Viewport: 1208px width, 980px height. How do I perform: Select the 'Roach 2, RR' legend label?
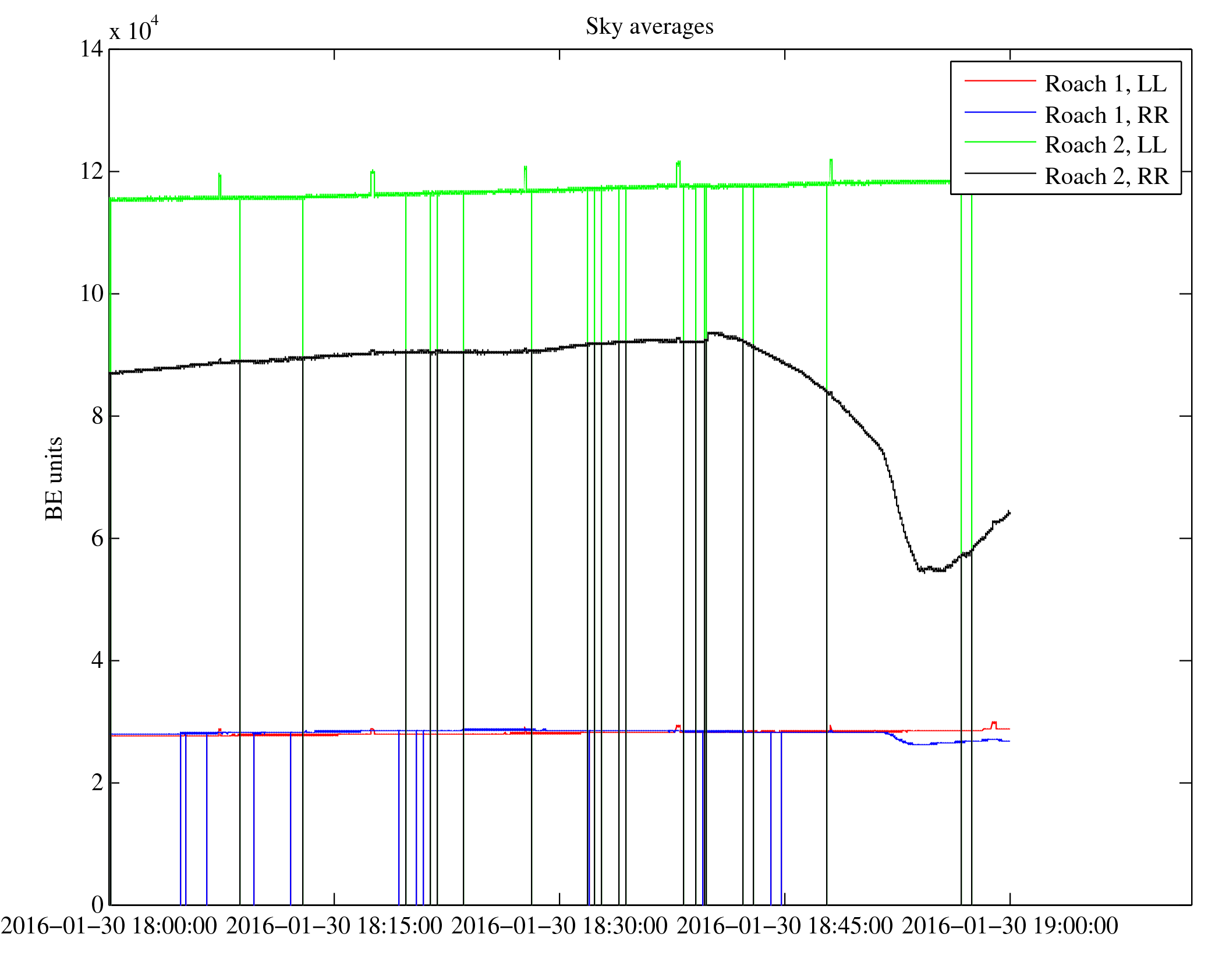[1106, 176]
